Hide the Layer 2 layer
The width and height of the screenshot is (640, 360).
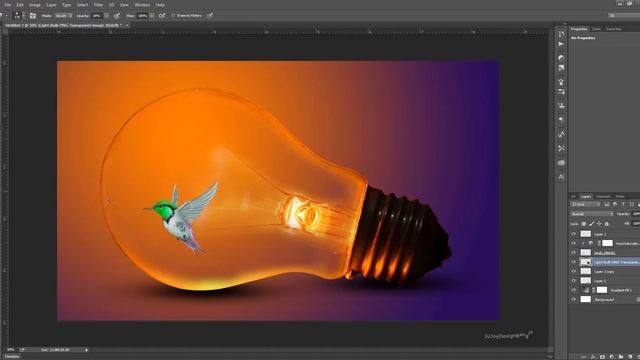point(573,281)
